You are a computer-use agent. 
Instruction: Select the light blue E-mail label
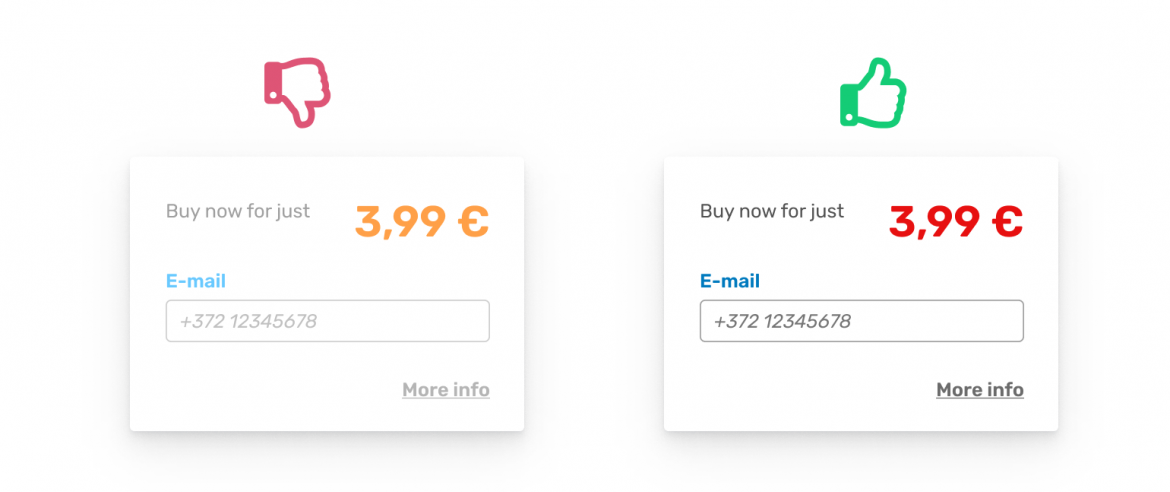click(195, 281)
